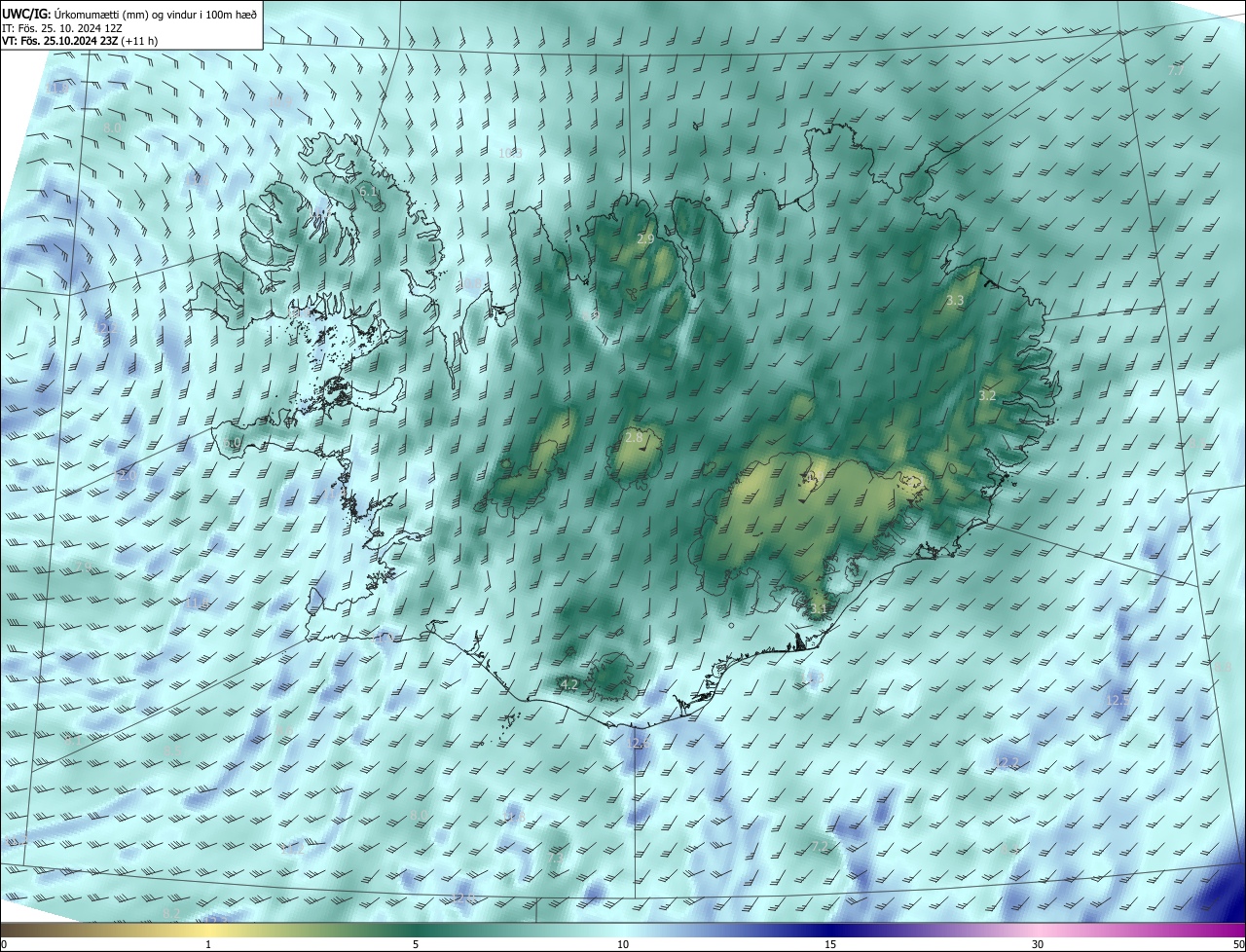Click the "50" tick on the color scale
Image resolution: width=1246 pixels, height=952 pixels.
1238,944
